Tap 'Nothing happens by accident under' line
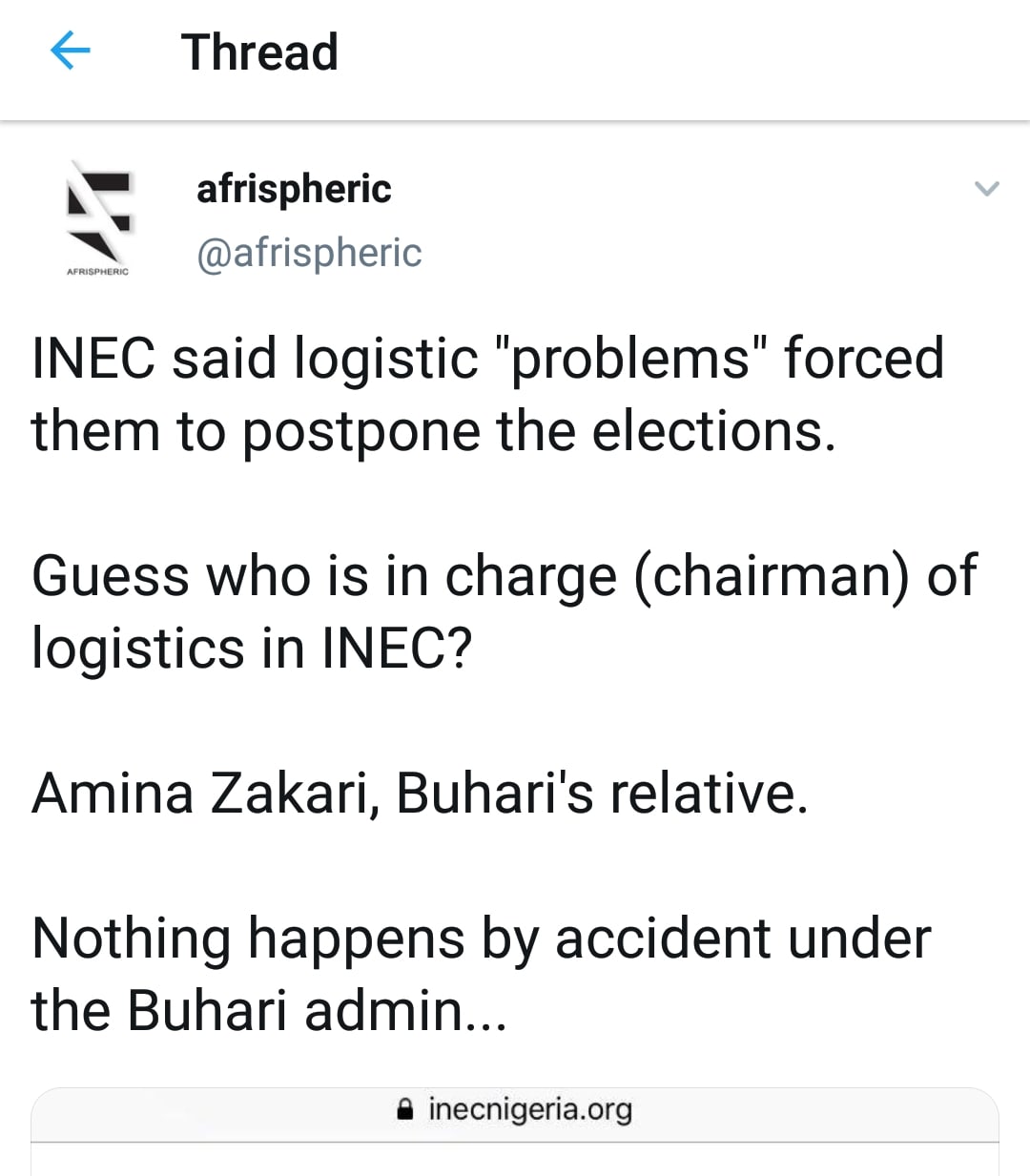 (481, 939)
